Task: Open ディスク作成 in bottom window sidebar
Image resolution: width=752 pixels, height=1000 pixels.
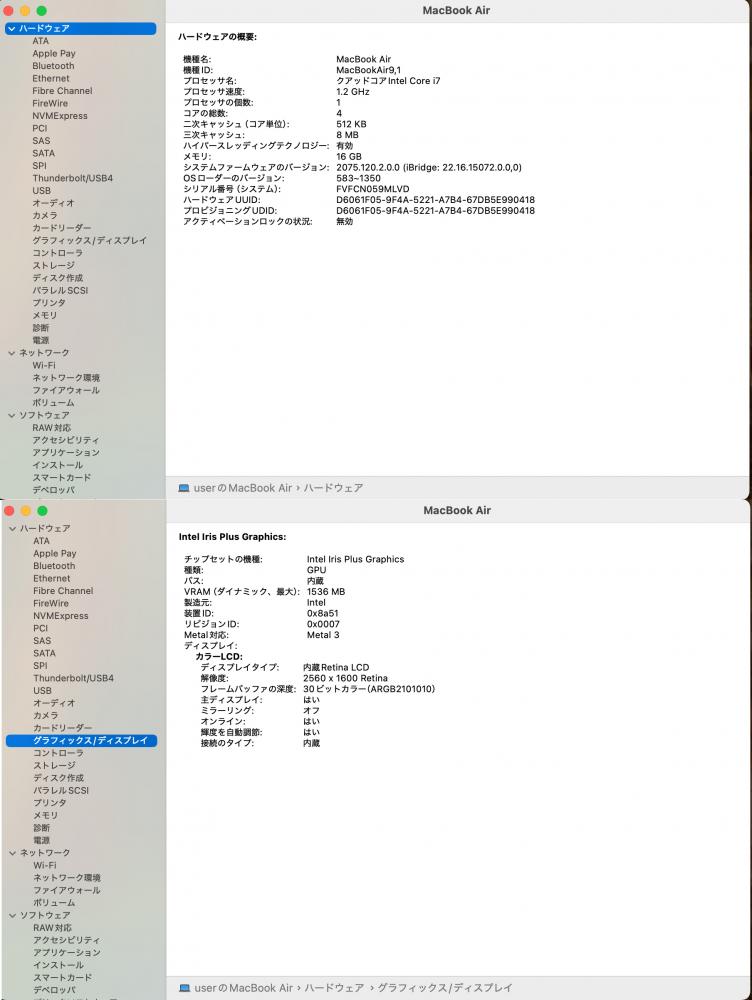Action: coord(59,778)
